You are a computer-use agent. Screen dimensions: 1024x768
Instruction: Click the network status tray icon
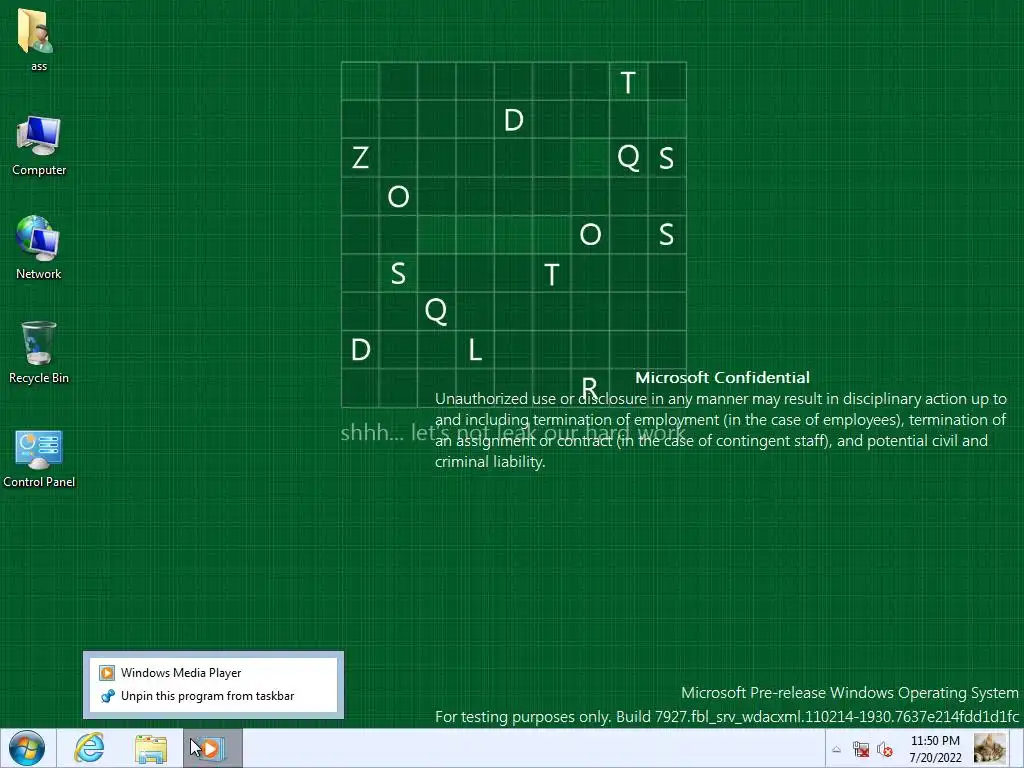pos(861,750)
